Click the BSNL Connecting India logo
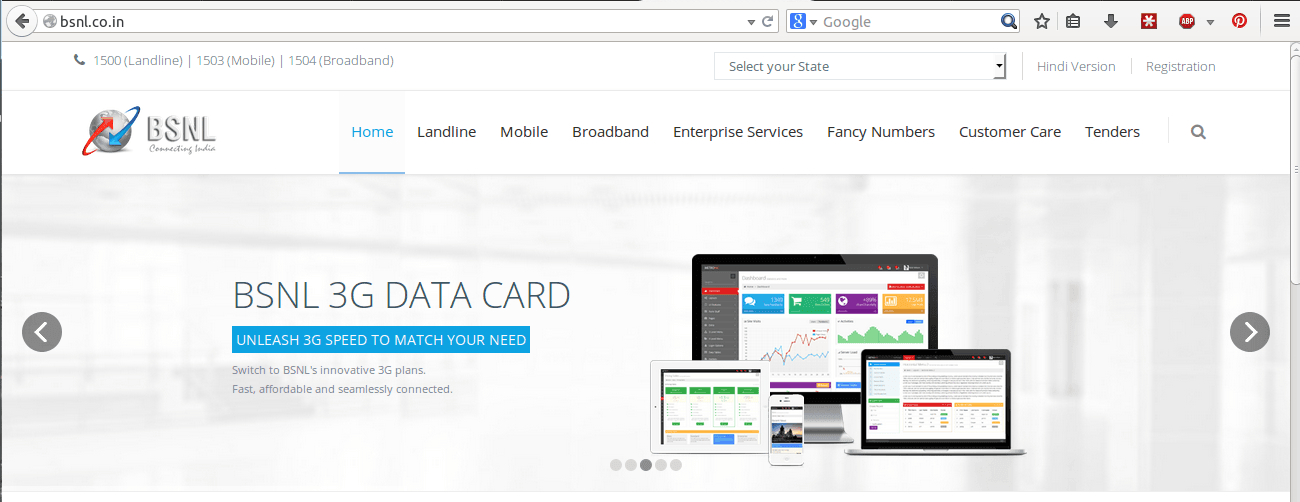 pyautogui.click(x=150, y=132)
